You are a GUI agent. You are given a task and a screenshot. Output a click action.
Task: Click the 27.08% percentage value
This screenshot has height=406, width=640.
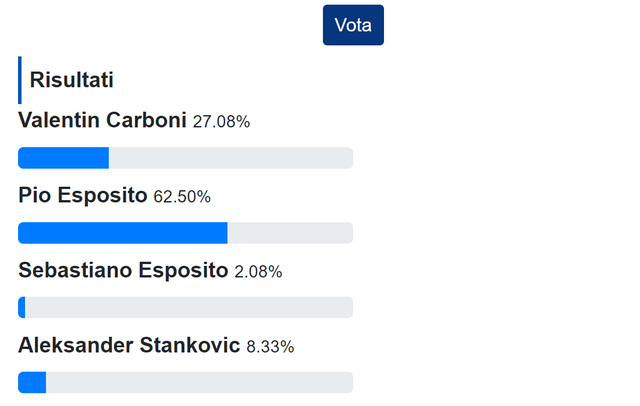coord(221,122)
